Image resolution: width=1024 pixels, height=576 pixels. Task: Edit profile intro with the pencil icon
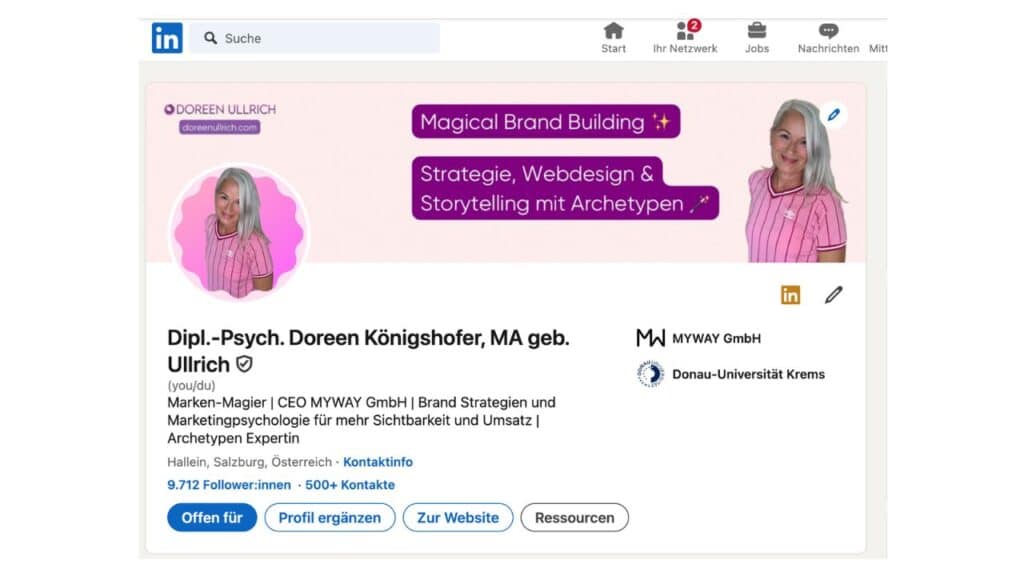coord(833,295)
